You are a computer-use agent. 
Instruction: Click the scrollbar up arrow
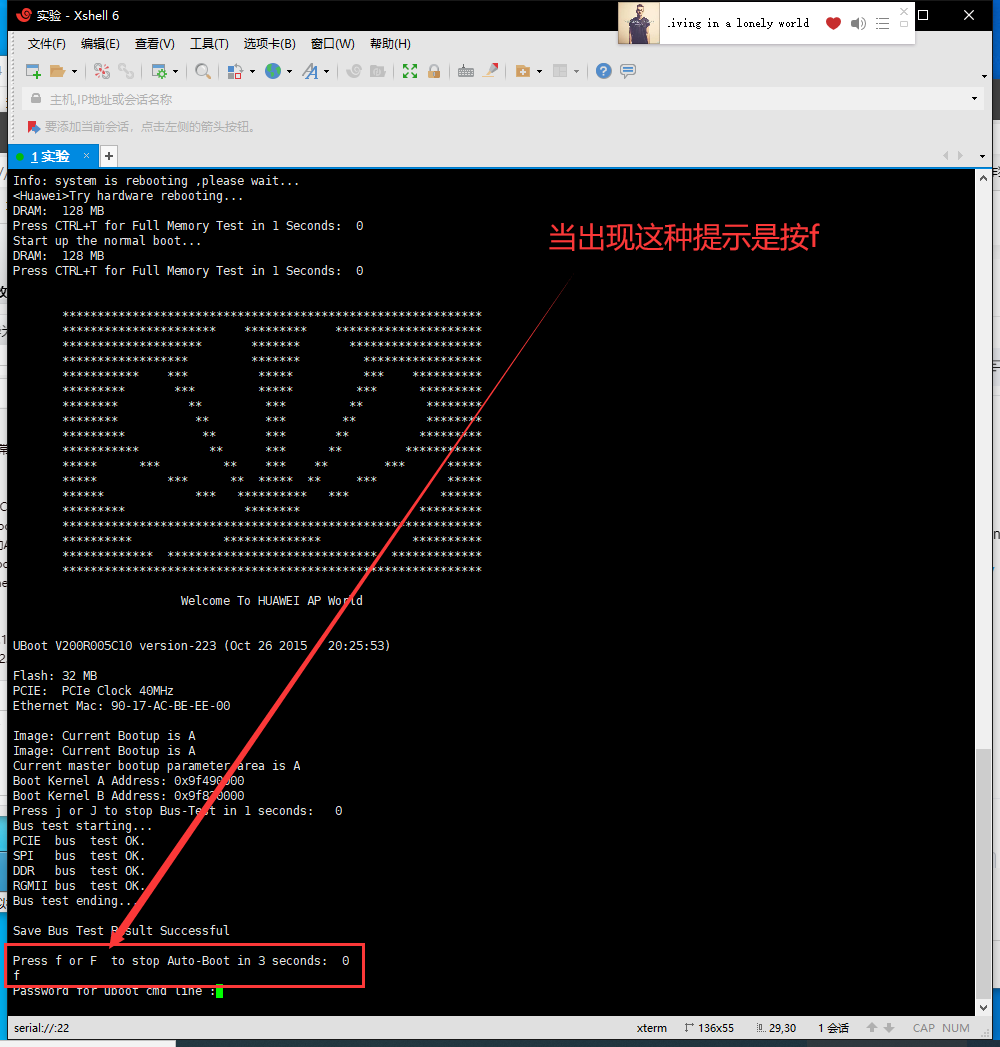pos(983,178)
